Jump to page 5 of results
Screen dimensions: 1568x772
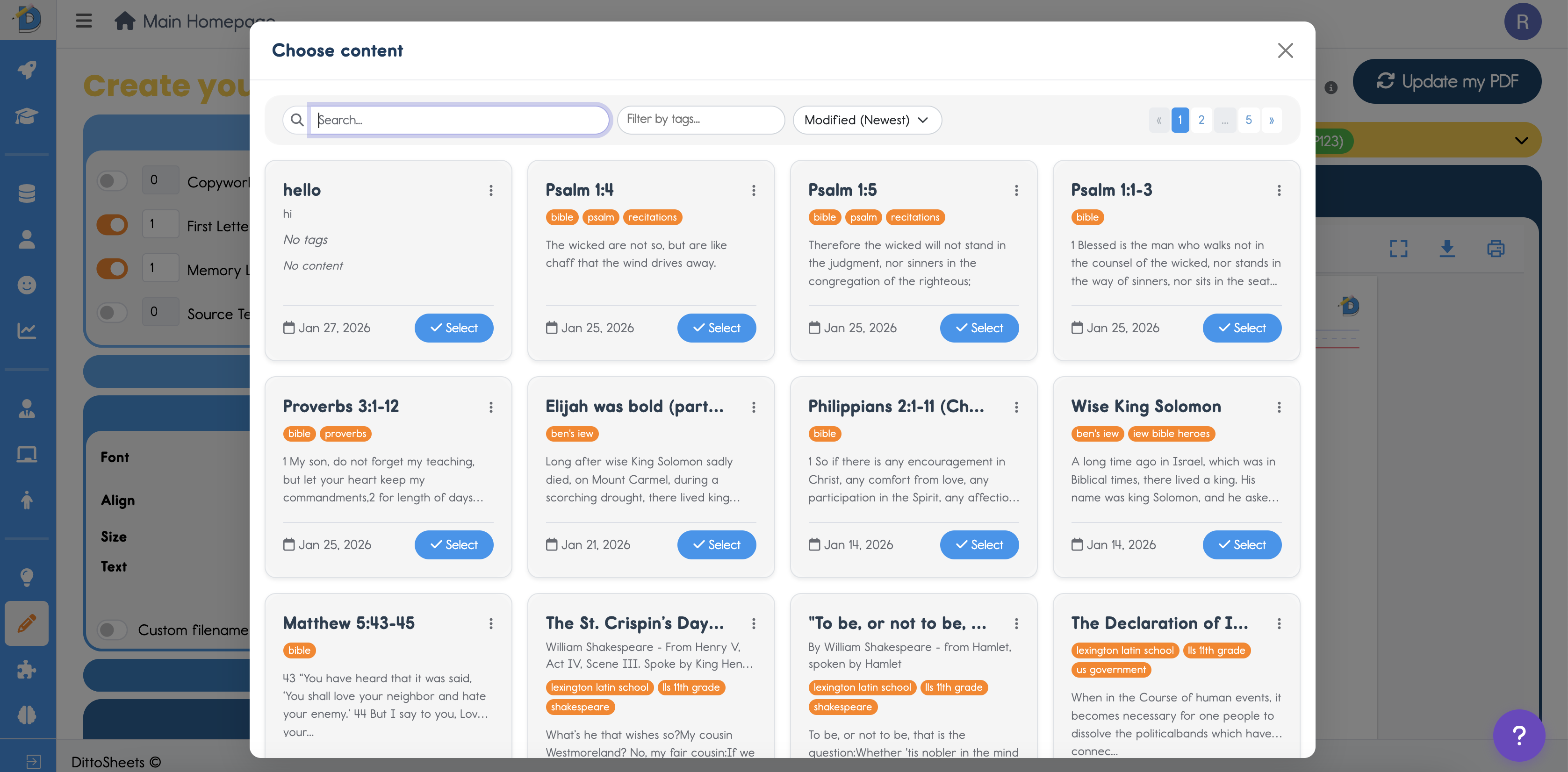pos(1248,120)
